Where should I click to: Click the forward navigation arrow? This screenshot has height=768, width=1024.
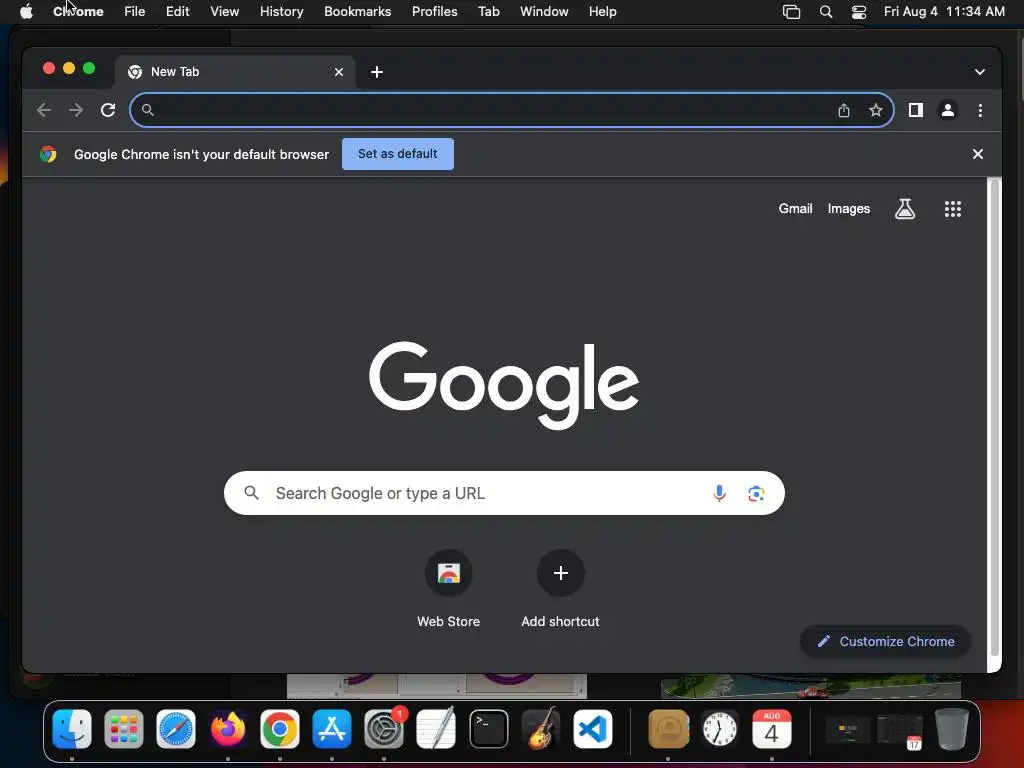(76, 110)
